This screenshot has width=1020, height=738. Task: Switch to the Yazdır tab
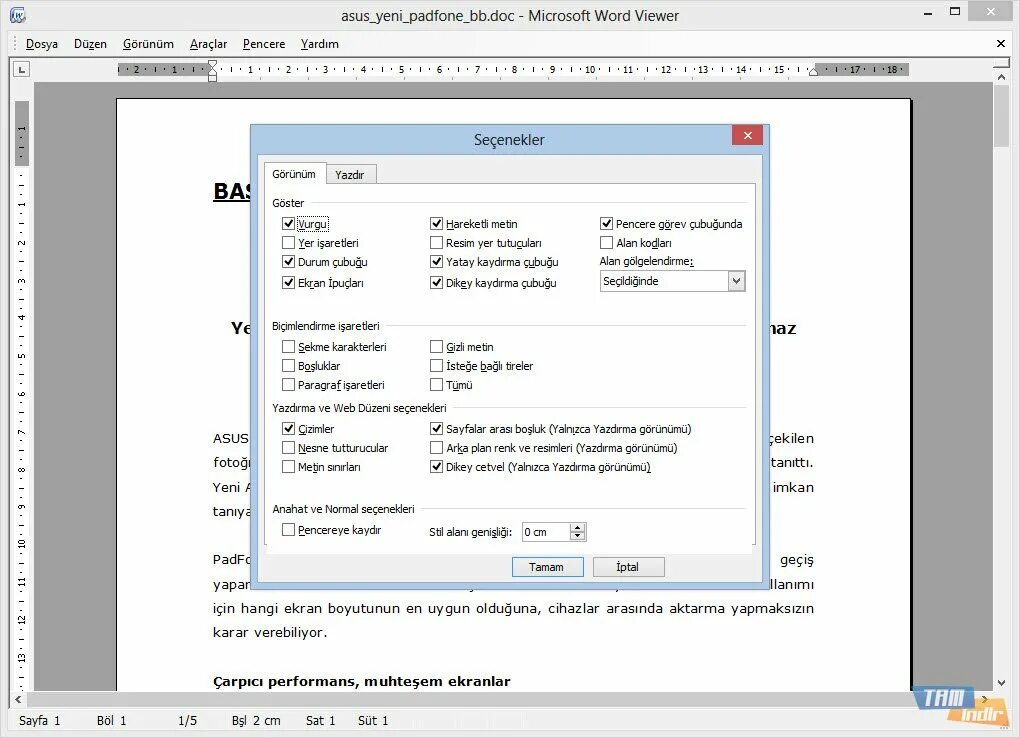tap(350, 174)
